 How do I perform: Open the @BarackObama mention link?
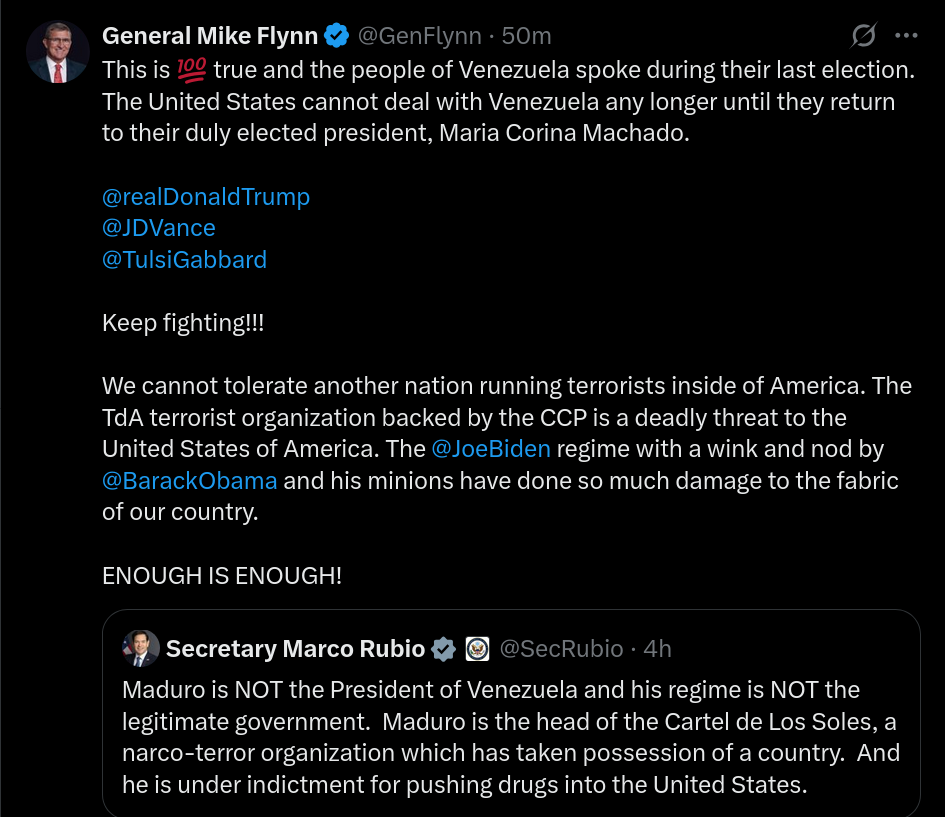point(190,481)
